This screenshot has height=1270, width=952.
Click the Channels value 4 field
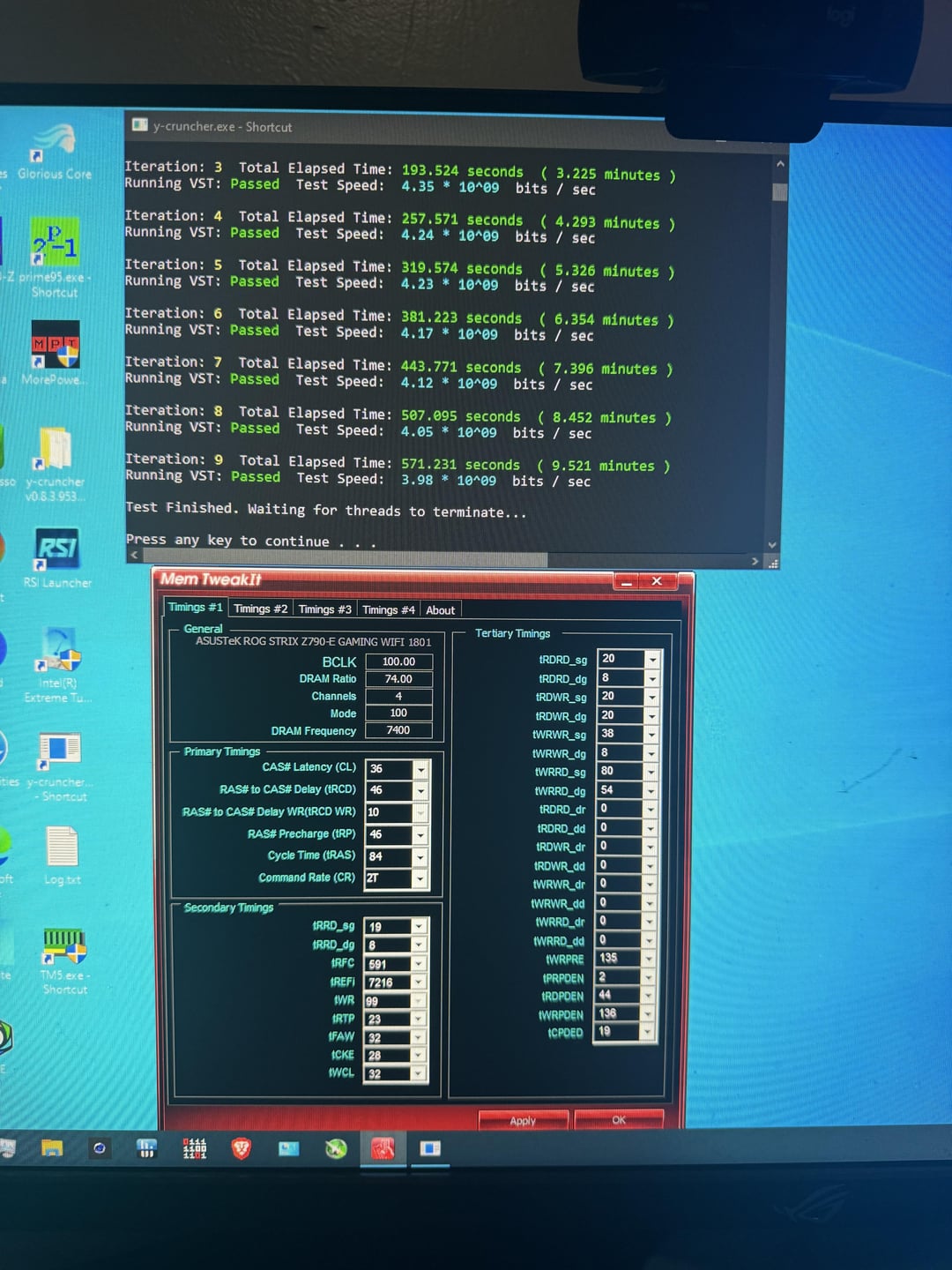[x=398, y=696]
